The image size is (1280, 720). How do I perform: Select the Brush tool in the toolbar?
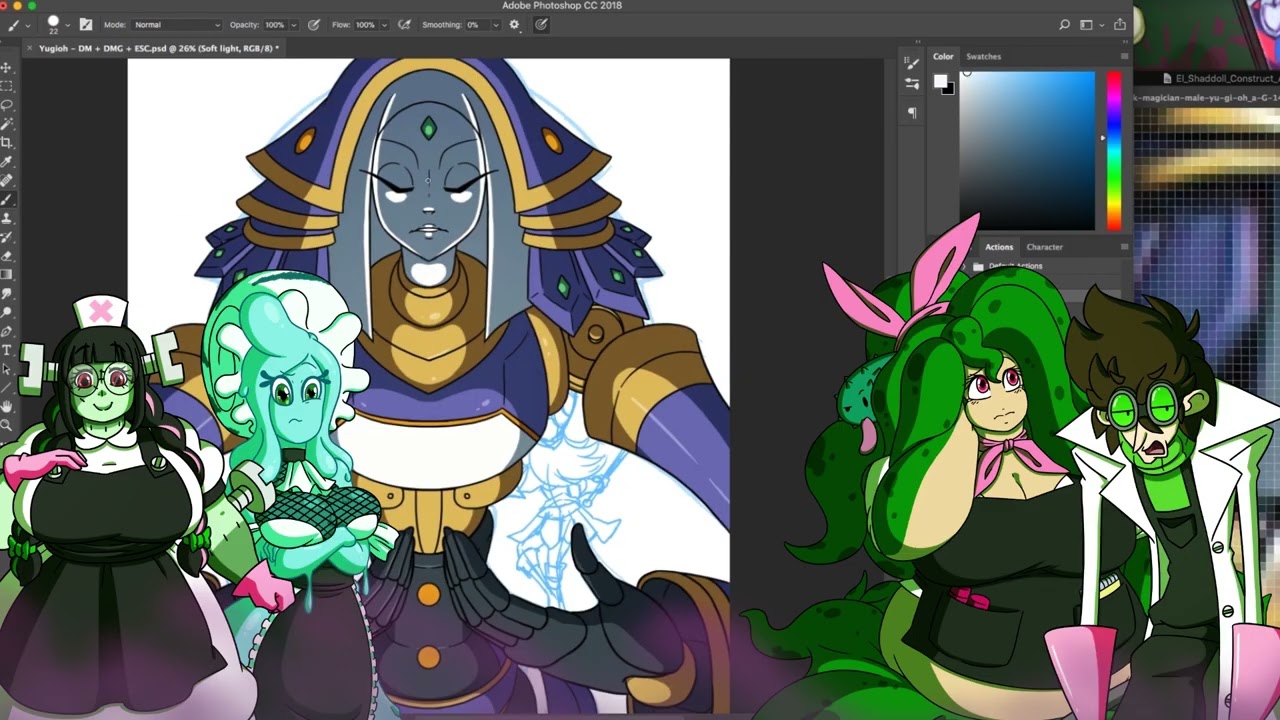[6, 200]
